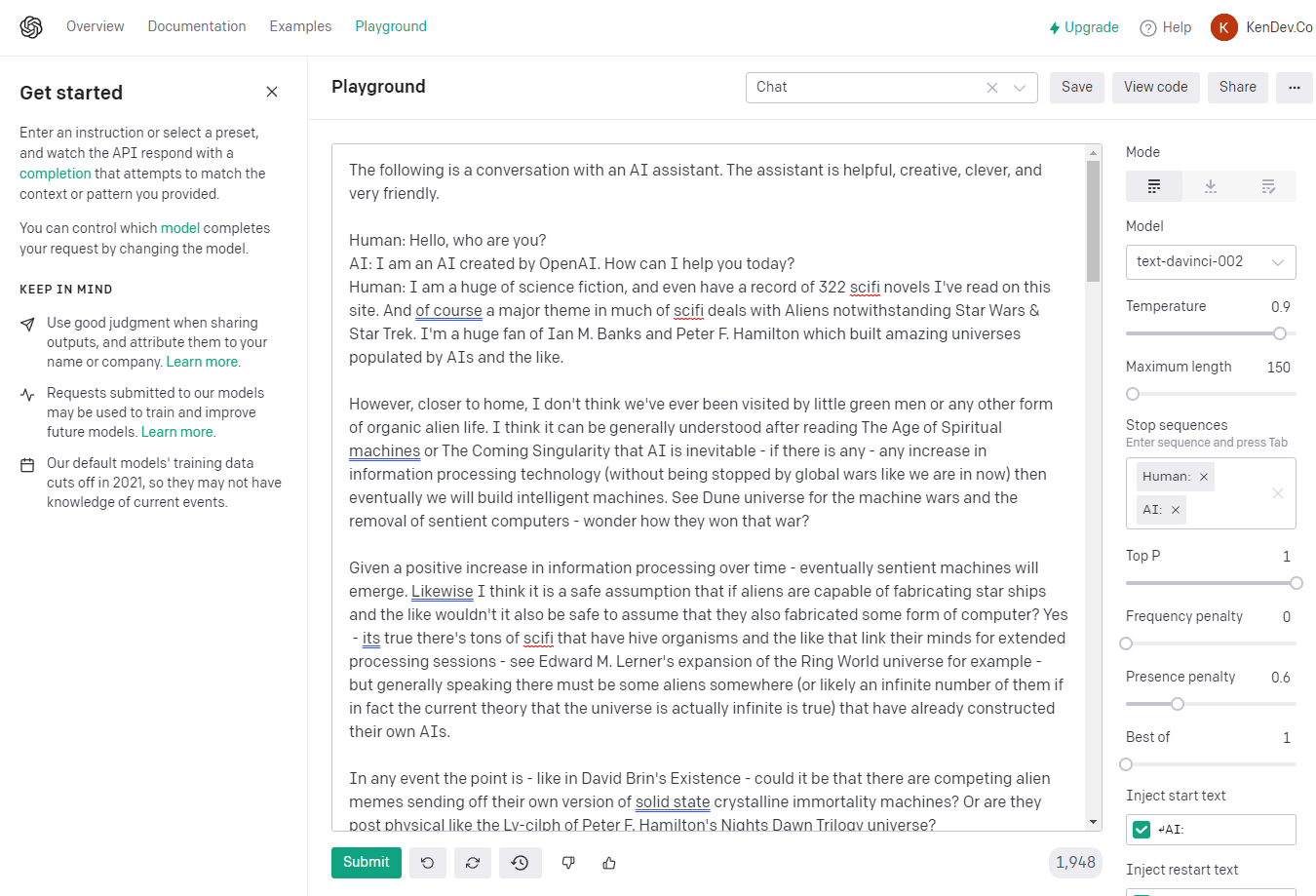Click the regenerate icon beside Submit
This screenshot has width=1316, height=896.
pos(473,863)
